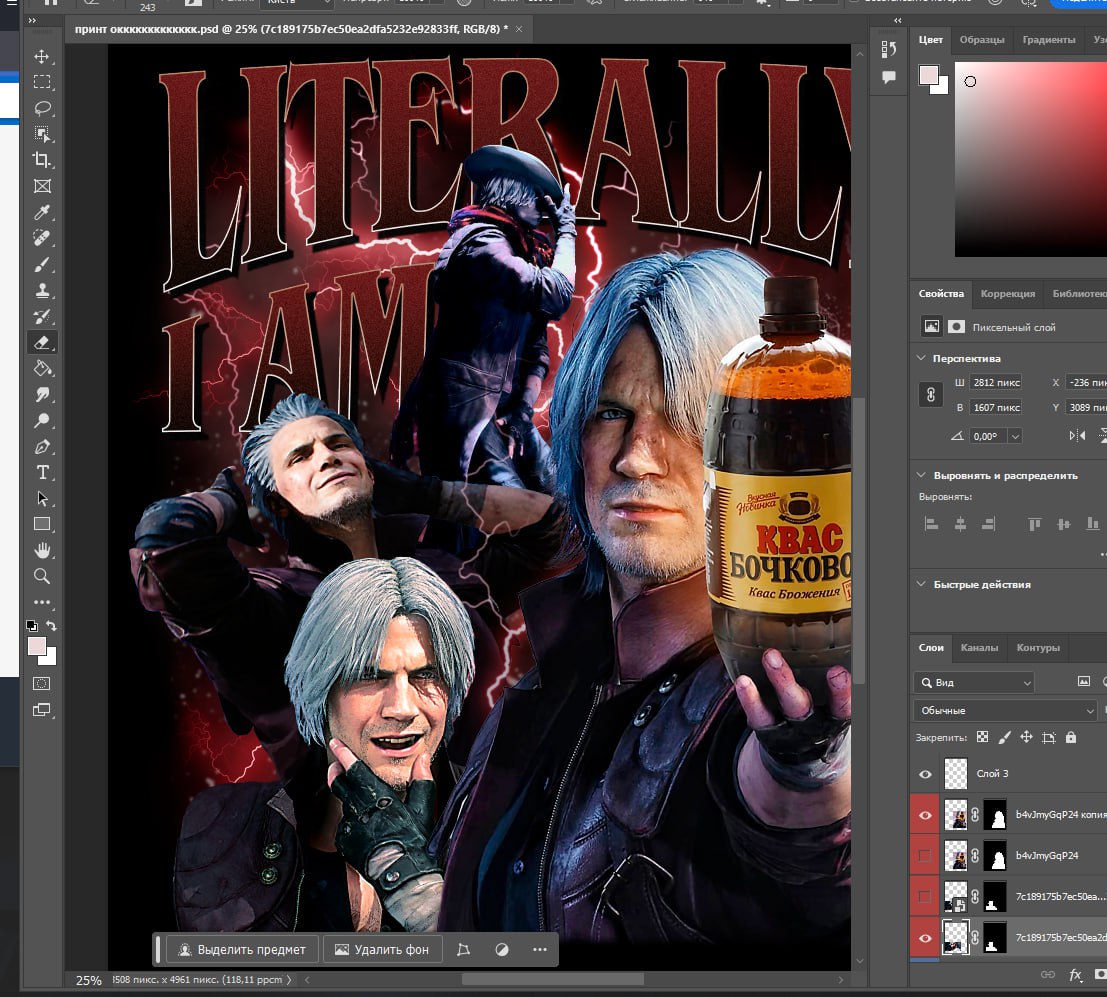The image size is (1107, 997).
Task: Hide layer b4vJmyGqP24 копия
Action: tap(925, 816)
